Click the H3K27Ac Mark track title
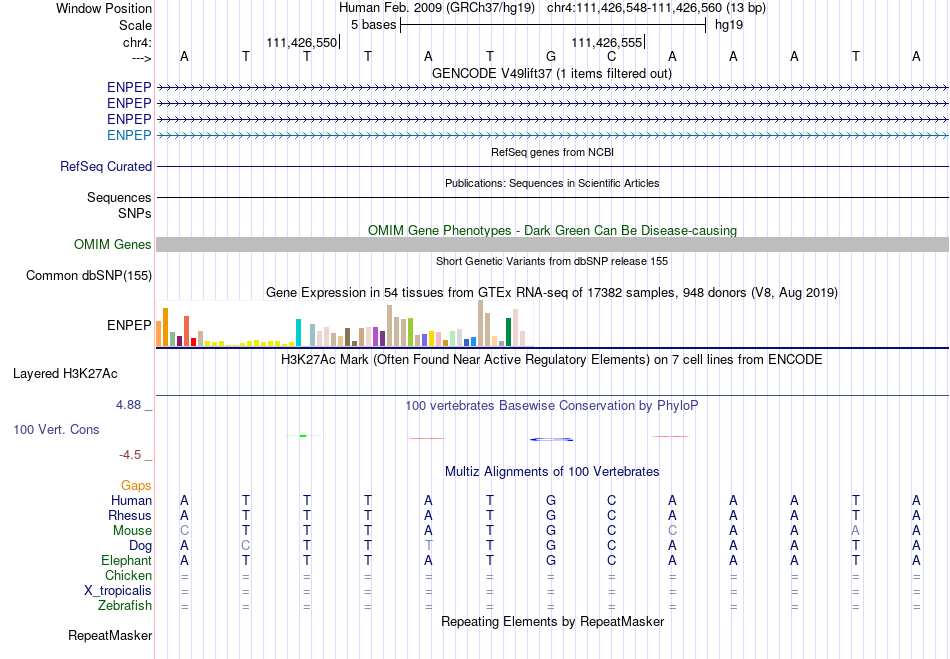Image resolution: width=950 pixels, height=659 pixels. click(552, 360)
